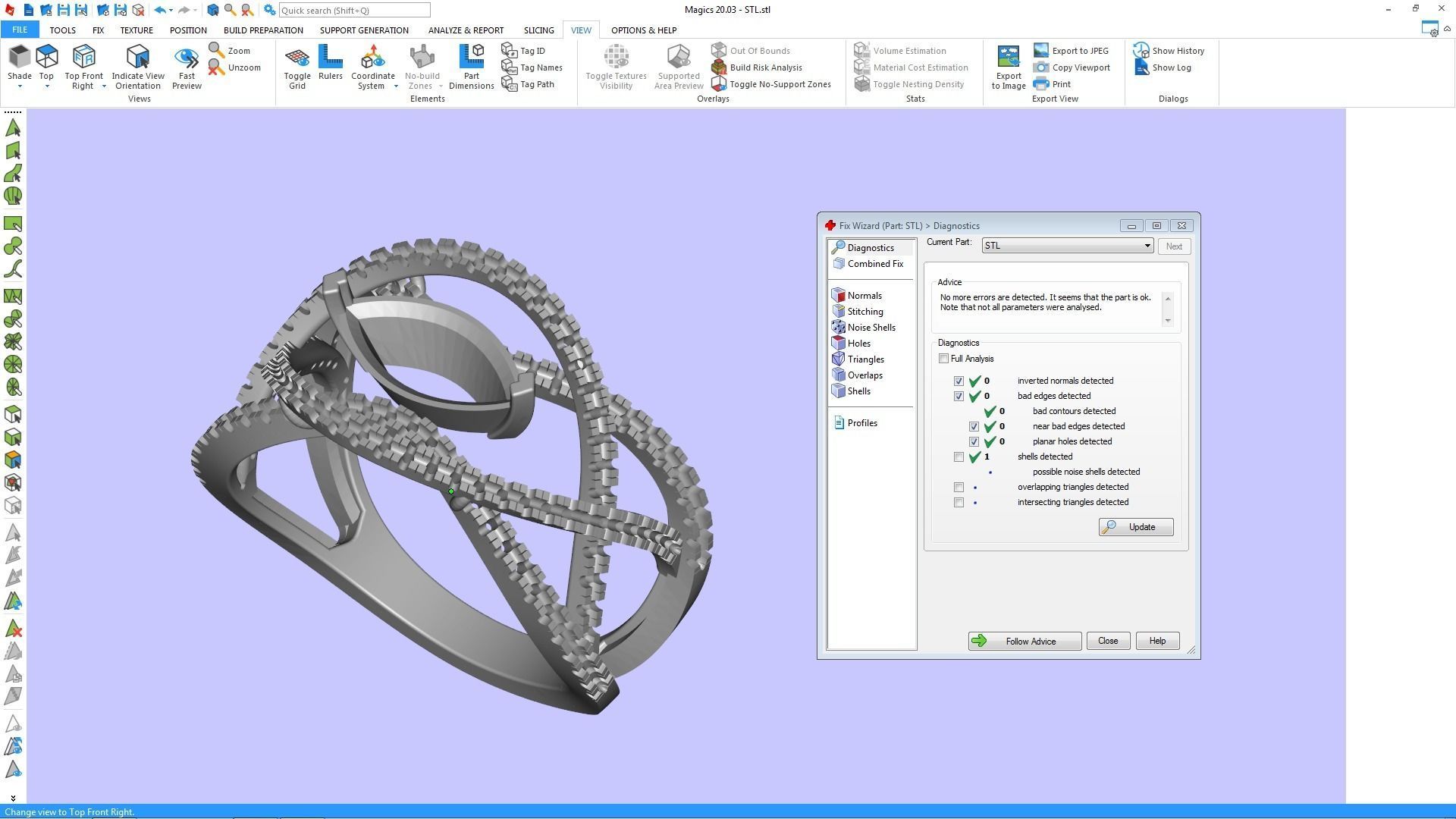Open the FILE menu
The width and height of the screenshot is (1456, 819).
point(20,30)
